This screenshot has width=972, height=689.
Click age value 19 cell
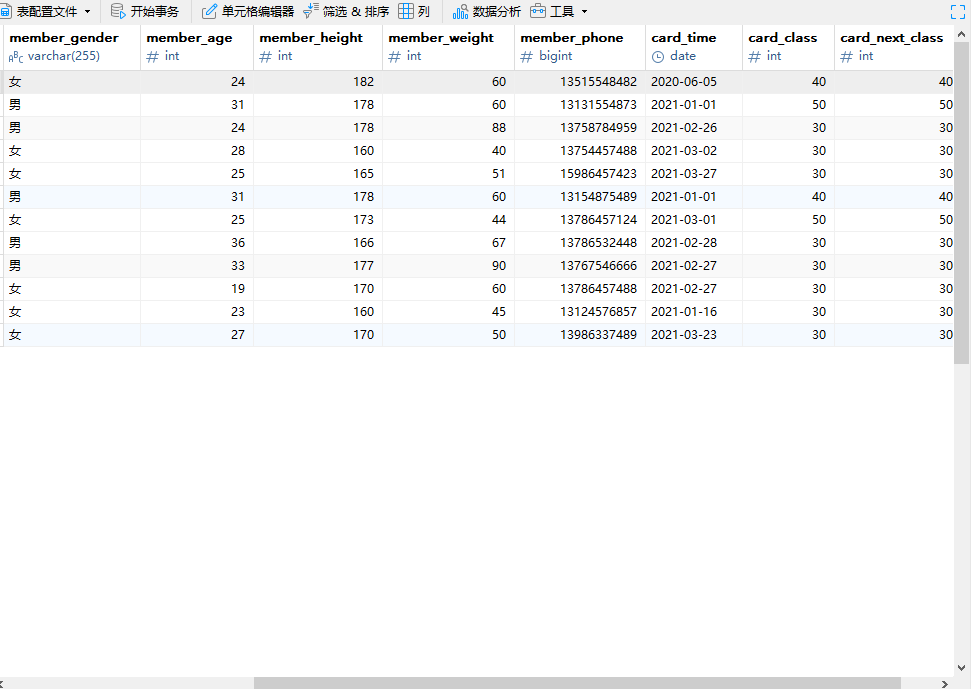(197, 288)
